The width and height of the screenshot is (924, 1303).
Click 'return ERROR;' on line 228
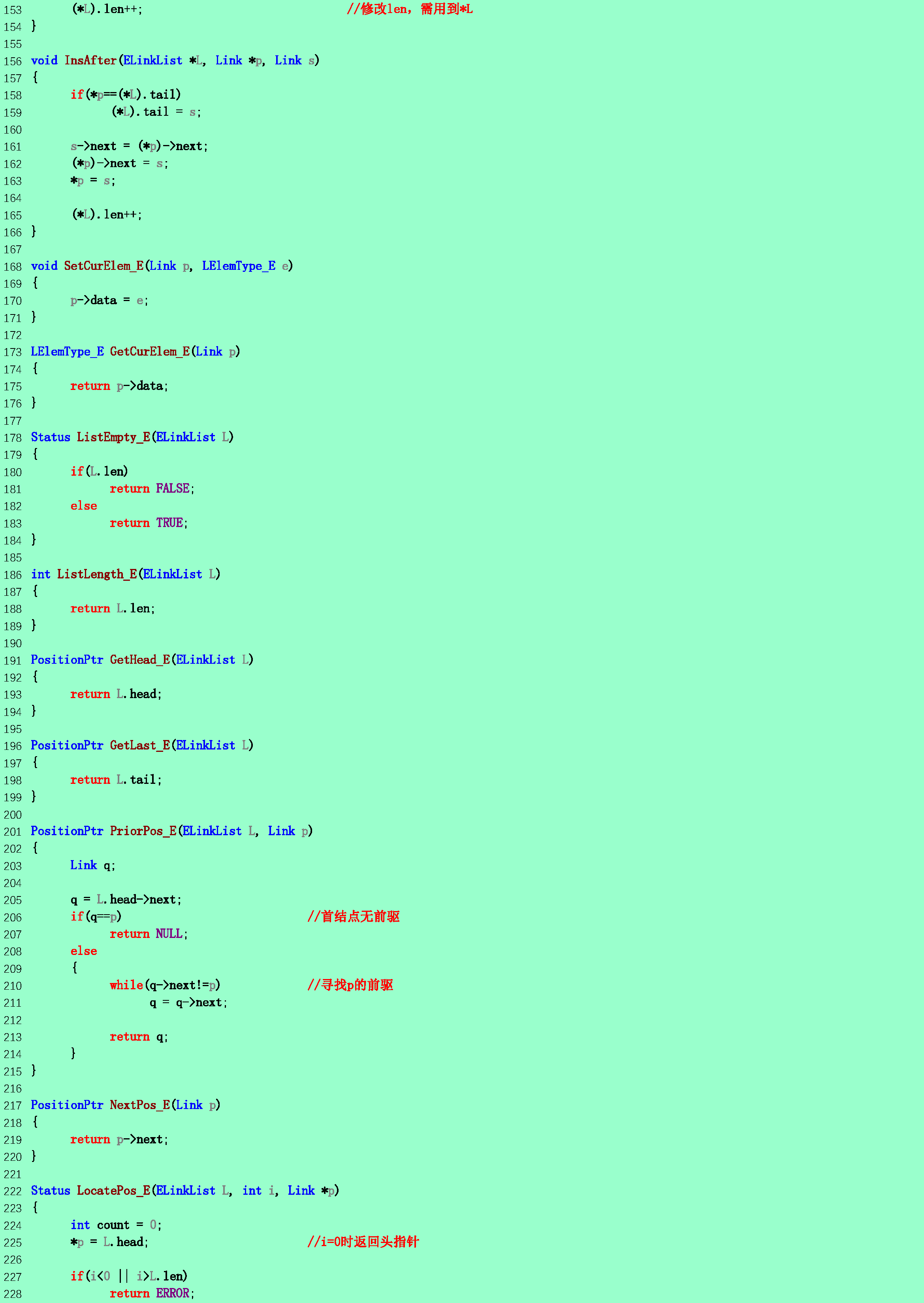[152, 1294]
